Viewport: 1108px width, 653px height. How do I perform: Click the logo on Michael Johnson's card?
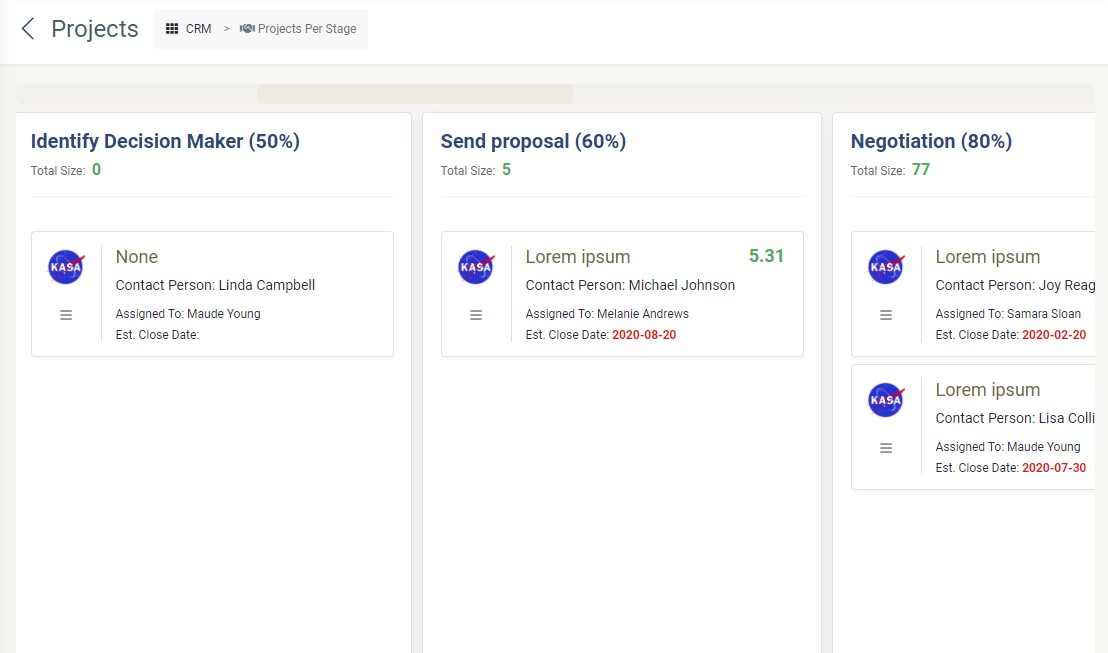[x=476, y=267]
